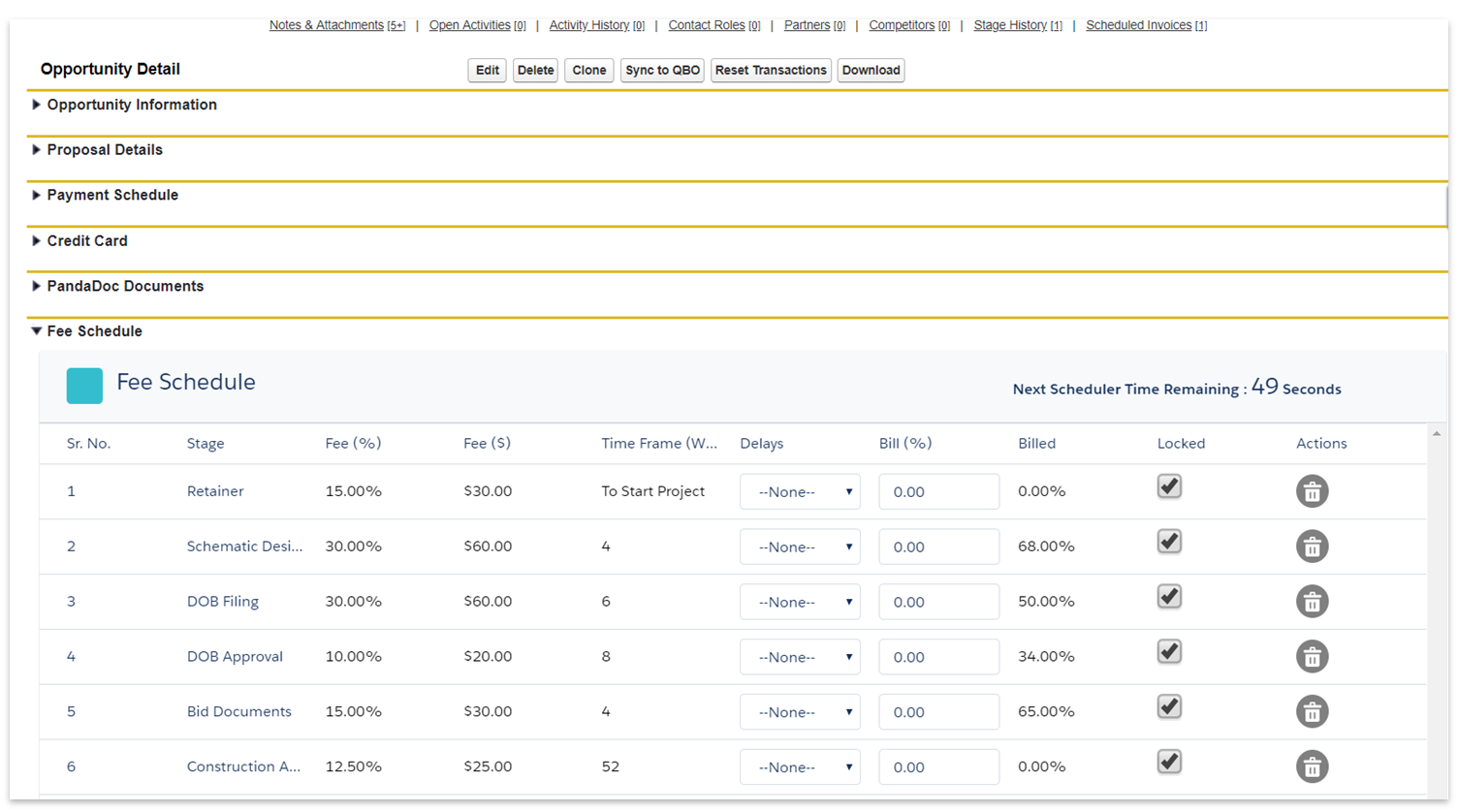
Task: Clone this opportunity
Action: click(588, 70)
